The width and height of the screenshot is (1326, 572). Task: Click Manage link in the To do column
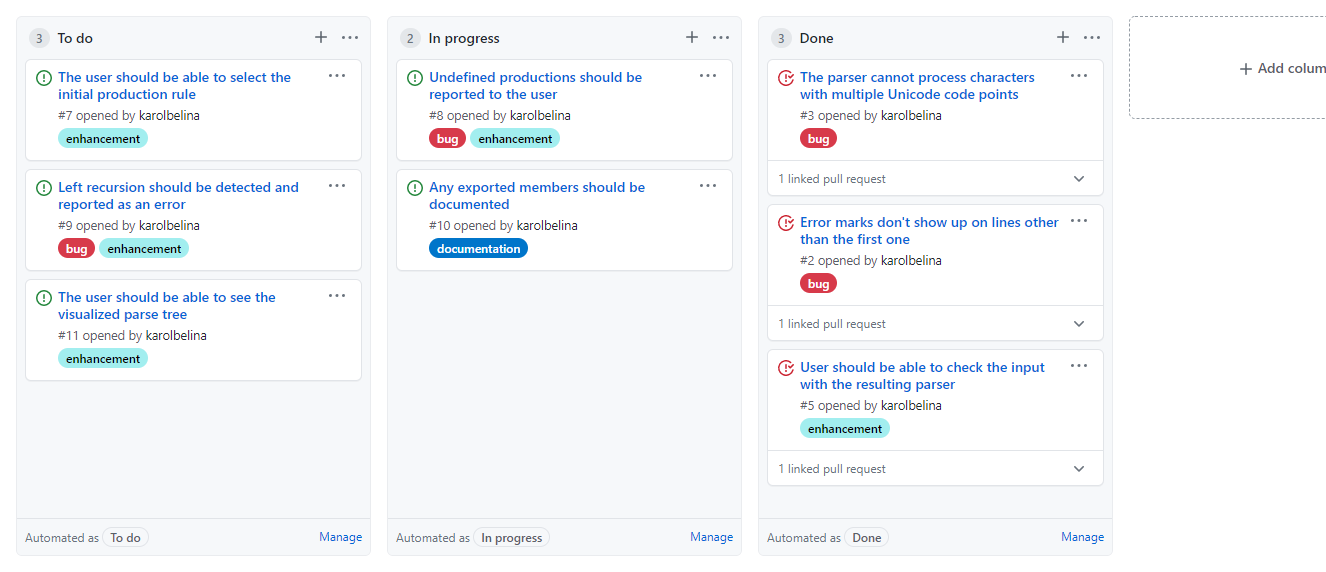[x=340, y=537]
